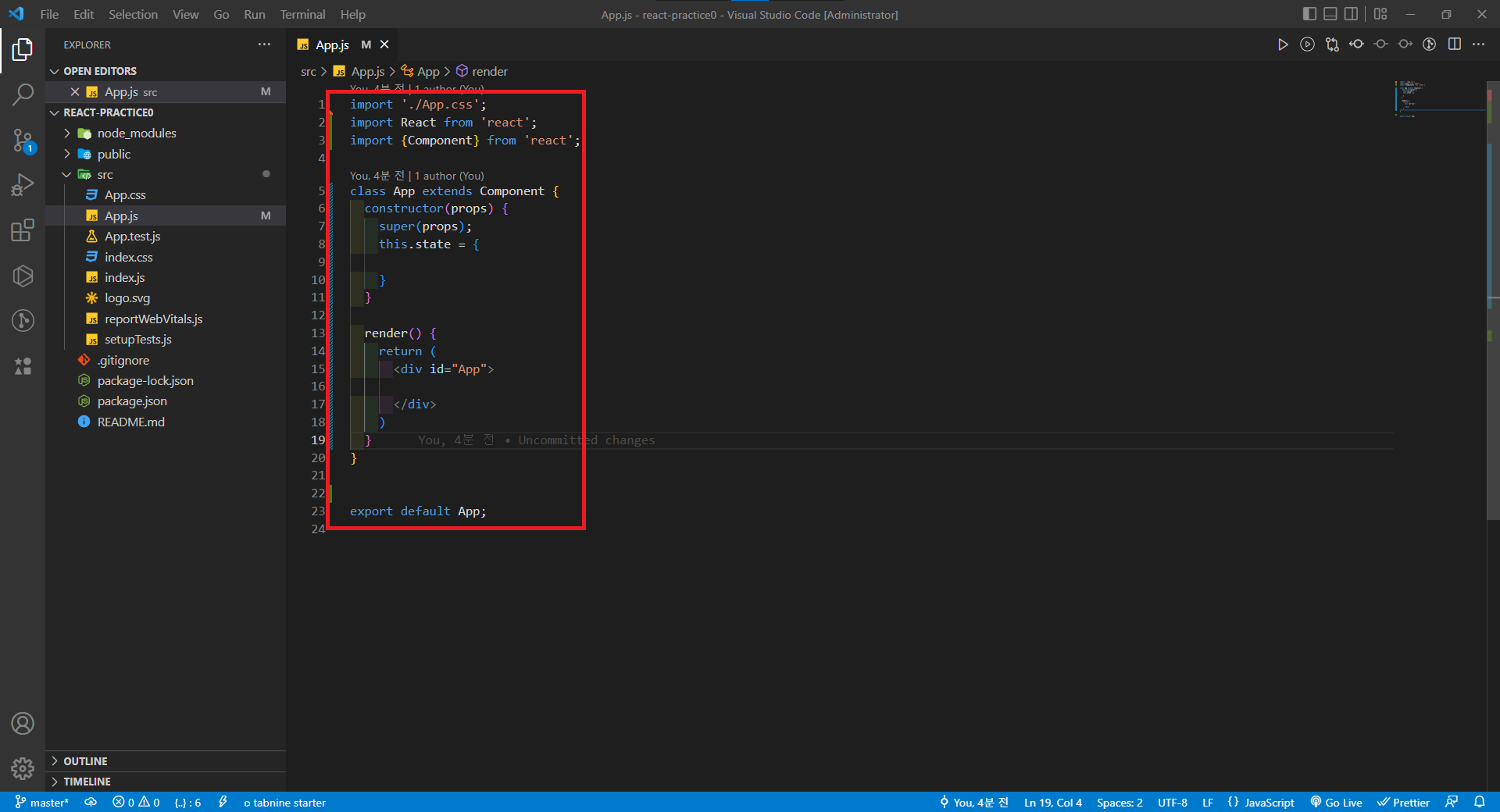This screenshot has width=1500, height=812.
Task: Open notifications bell icon
Action: 1479,803
